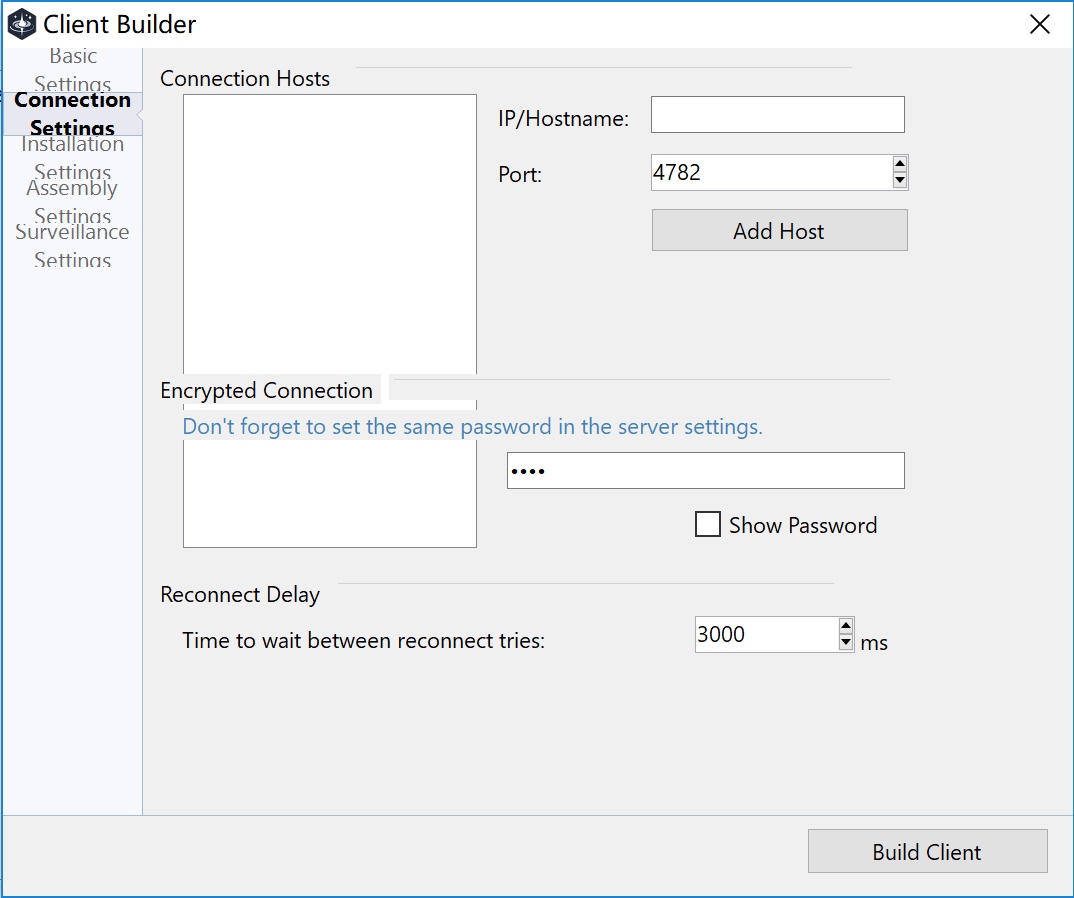The width and height of the screenshot is (1074, 898).
Task: Increase reconnect delay using up arrow
Action: click(846, 626)
